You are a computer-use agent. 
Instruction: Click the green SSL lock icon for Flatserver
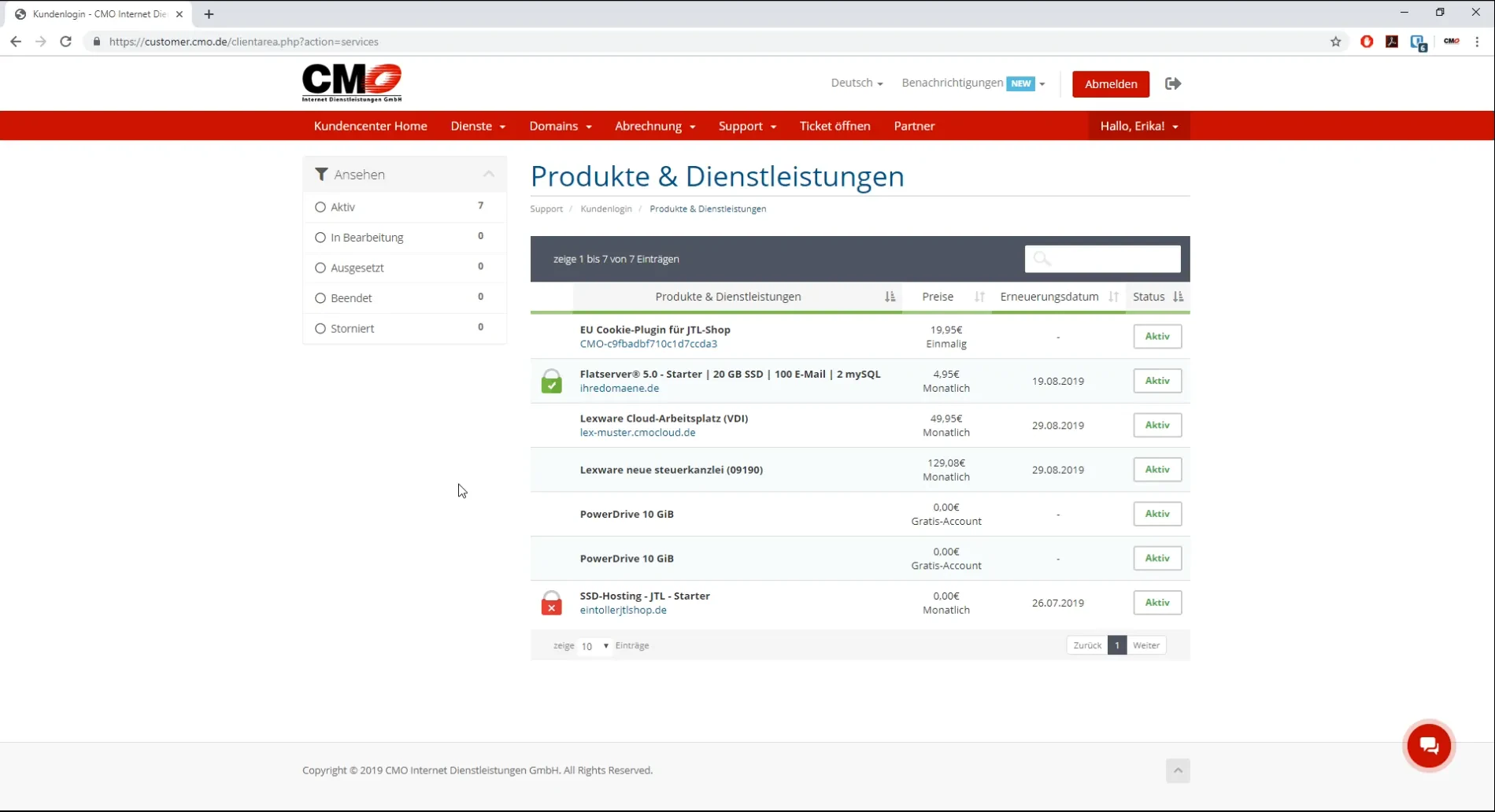click(552, 381)
